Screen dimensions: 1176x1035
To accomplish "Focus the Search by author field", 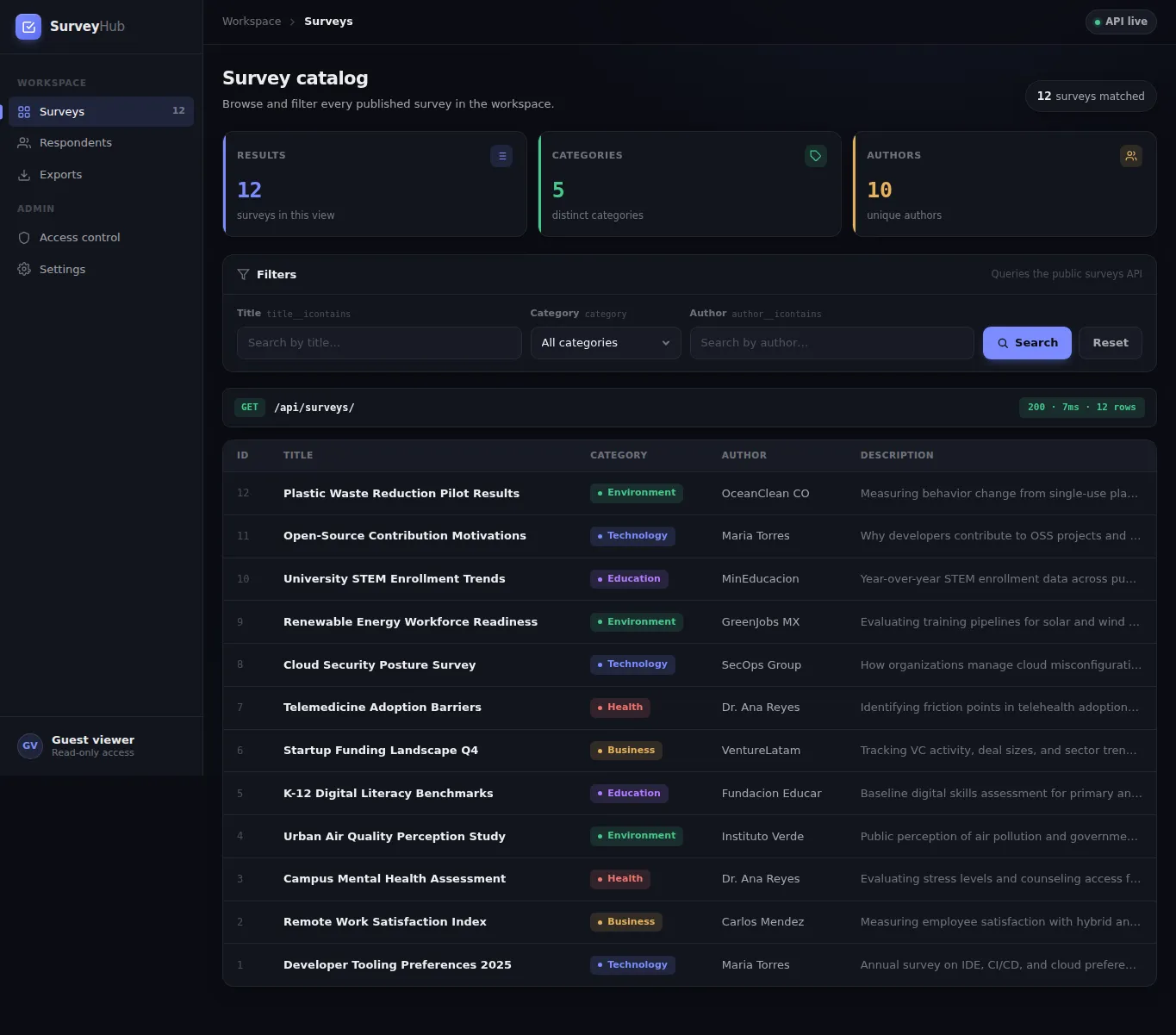I will coord(831,343).
